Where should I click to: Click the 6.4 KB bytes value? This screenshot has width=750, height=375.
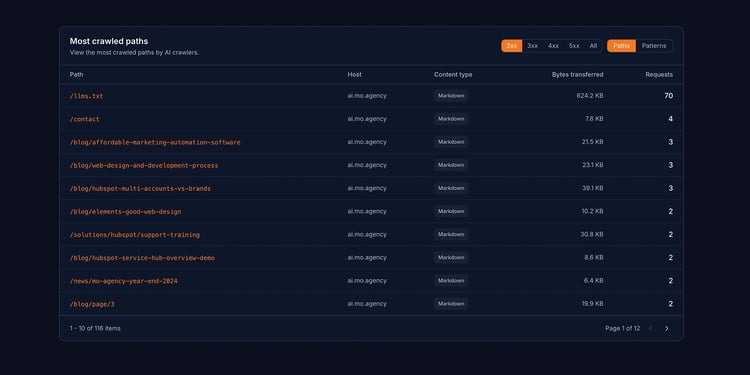click(594, 280)
